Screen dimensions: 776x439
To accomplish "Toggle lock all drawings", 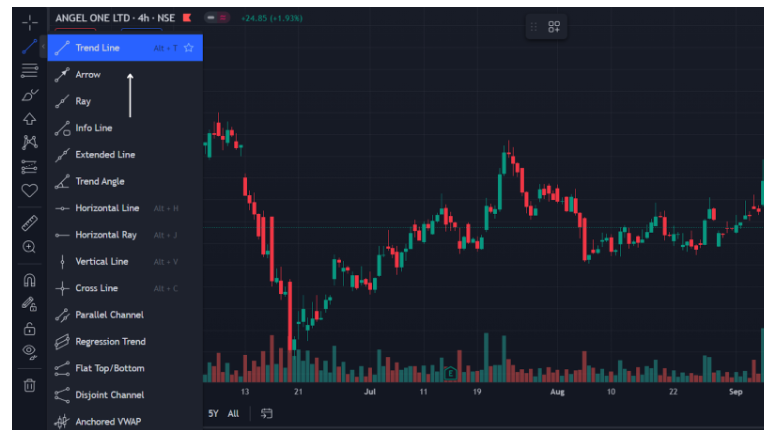I will (x=29, y=328).
